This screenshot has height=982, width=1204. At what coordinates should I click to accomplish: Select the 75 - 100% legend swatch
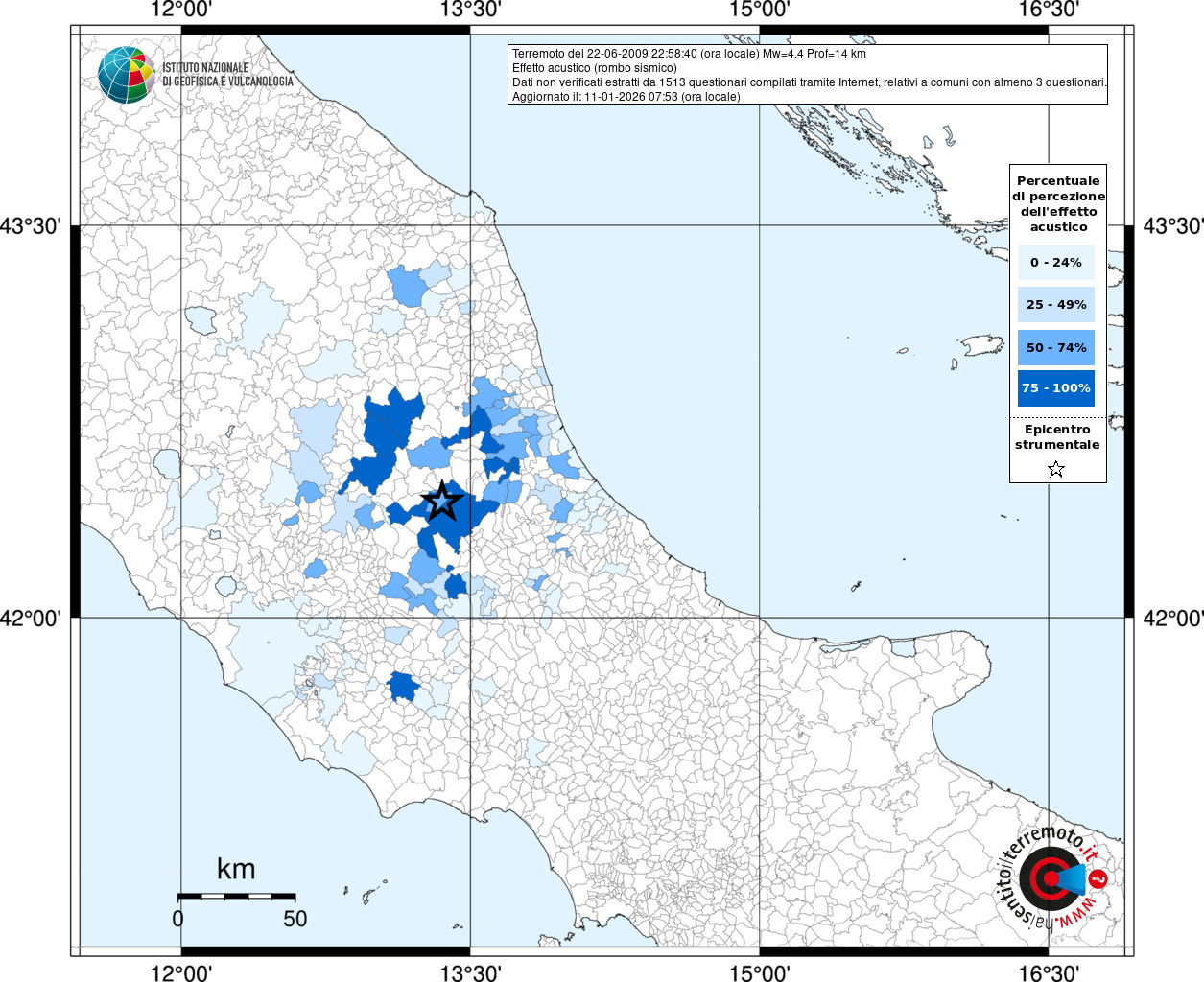coord(1056,388)
